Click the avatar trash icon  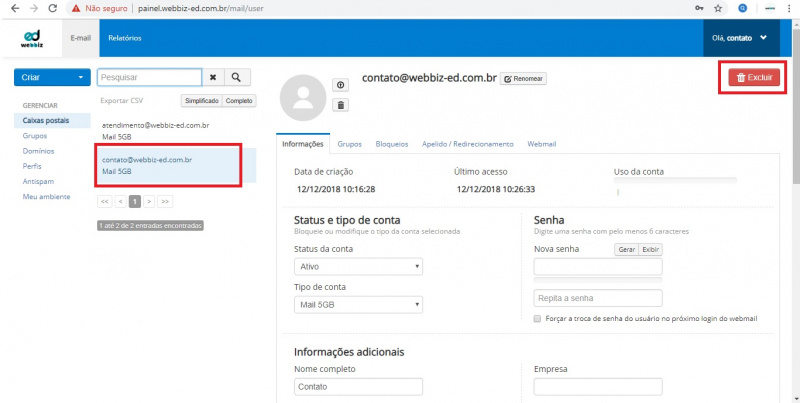[x=340, y=104]
